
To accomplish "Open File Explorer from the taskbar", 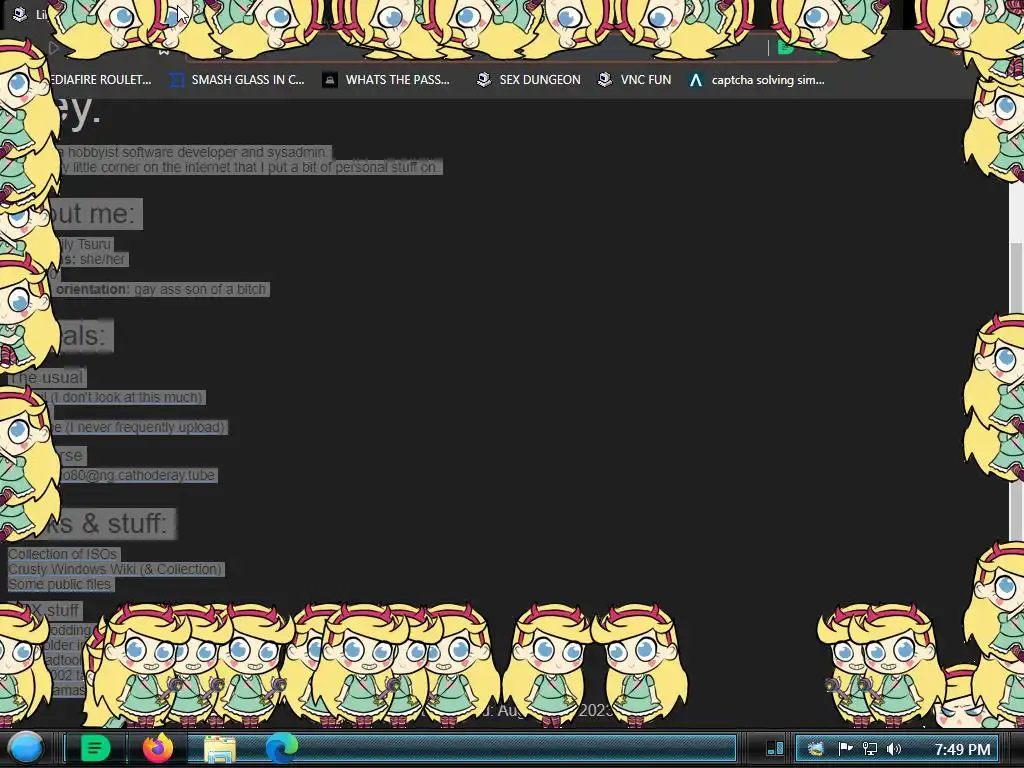I will [220, 749].
